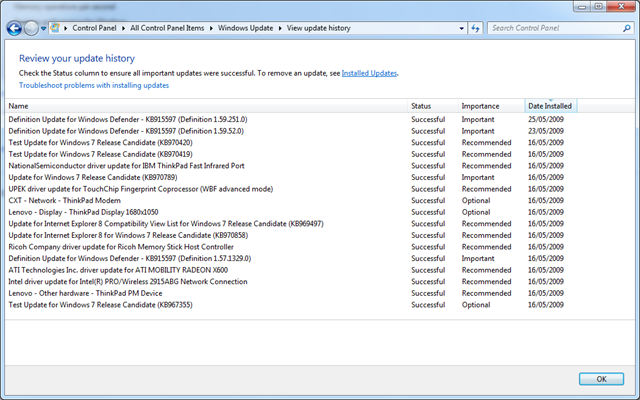
Task: Expand arrow after Control Panel breadcrumb
Action: (123, 28)
